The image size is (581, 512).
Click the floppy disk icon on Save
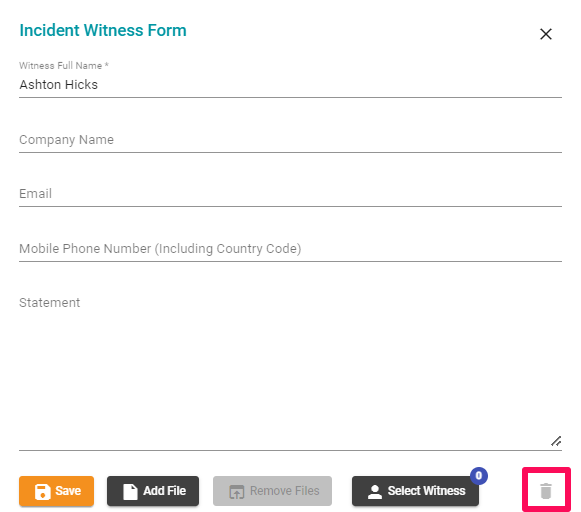[x=43, y=492]
